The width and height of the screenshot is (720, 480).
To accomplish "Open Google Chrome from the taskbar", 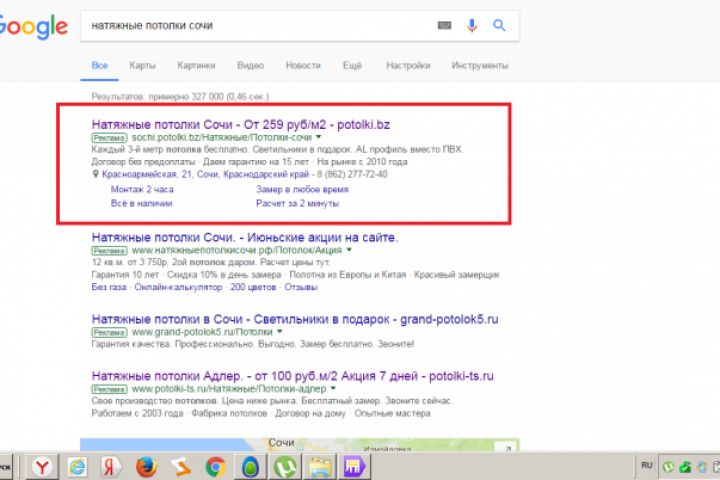I will click(215, 467).
